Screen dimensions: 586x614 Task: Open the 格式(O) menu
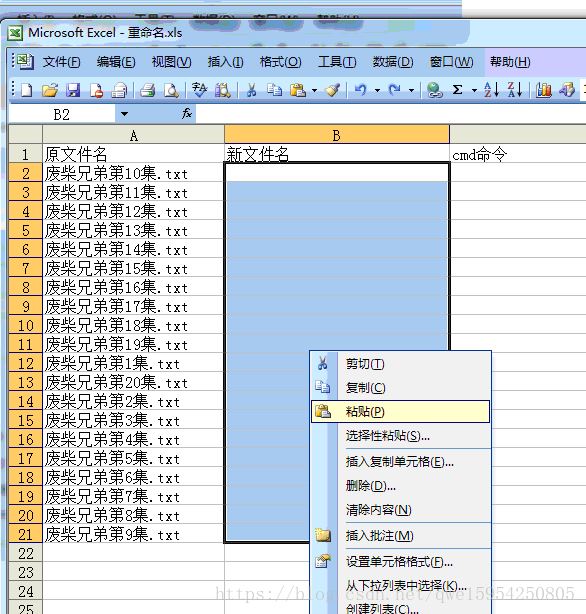tap(280, 62)
